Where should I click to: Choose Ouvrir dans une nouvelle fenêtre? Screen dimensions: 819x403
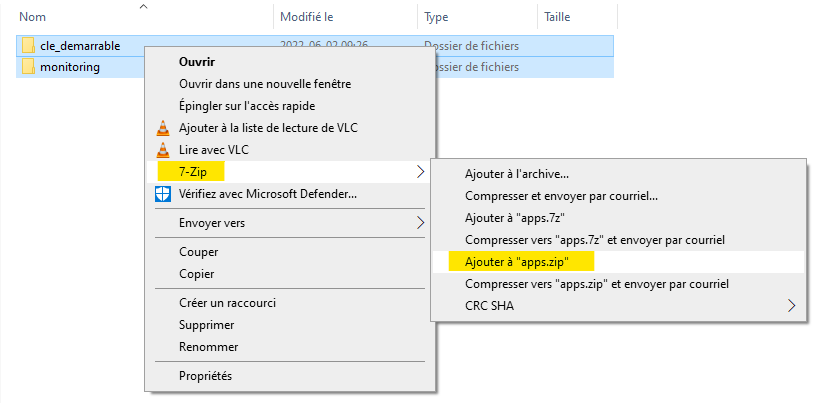click(265, 83)
